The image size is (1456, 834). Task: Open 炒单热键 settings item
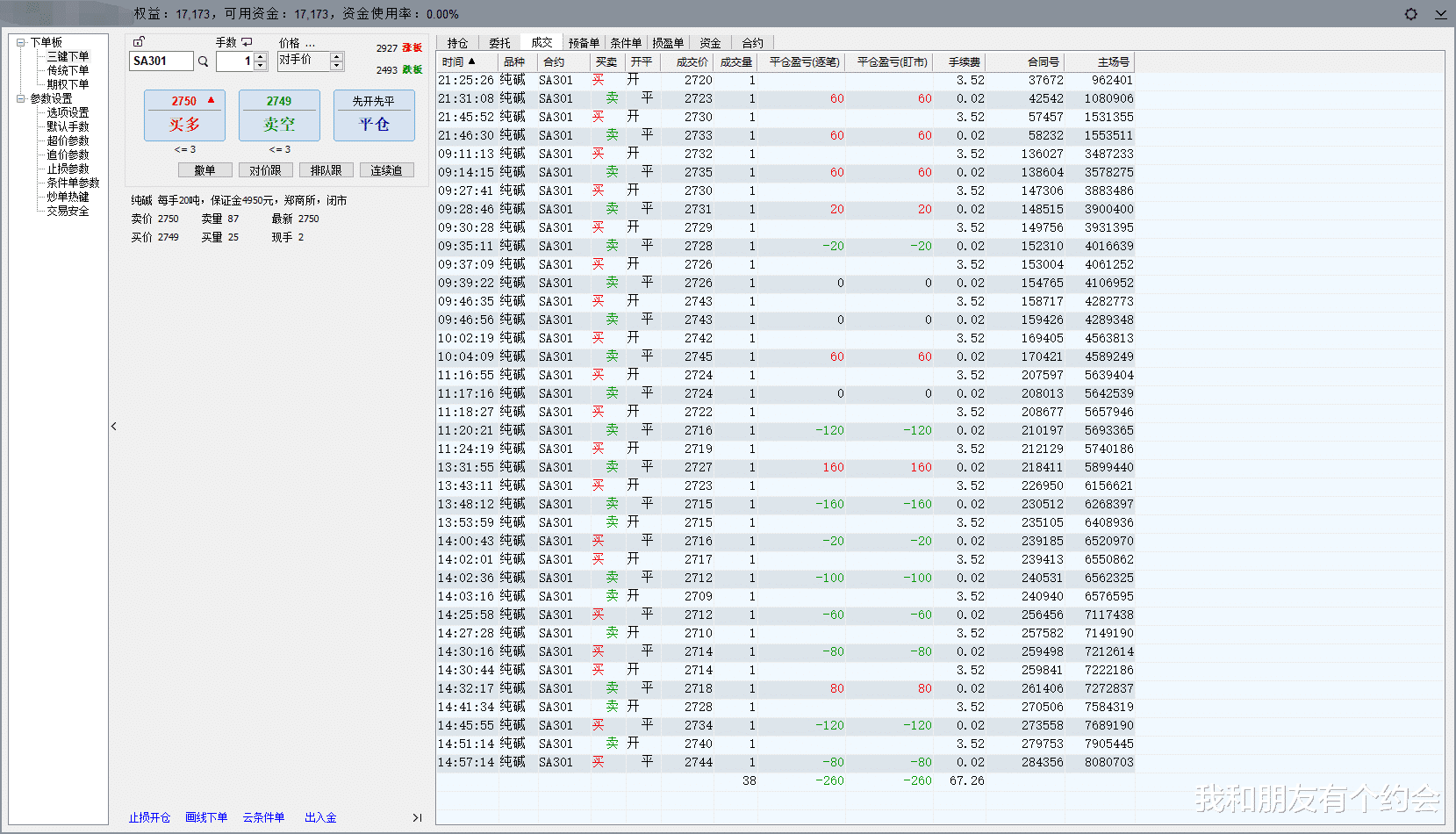pyautogui.click(x=68, y=197)
